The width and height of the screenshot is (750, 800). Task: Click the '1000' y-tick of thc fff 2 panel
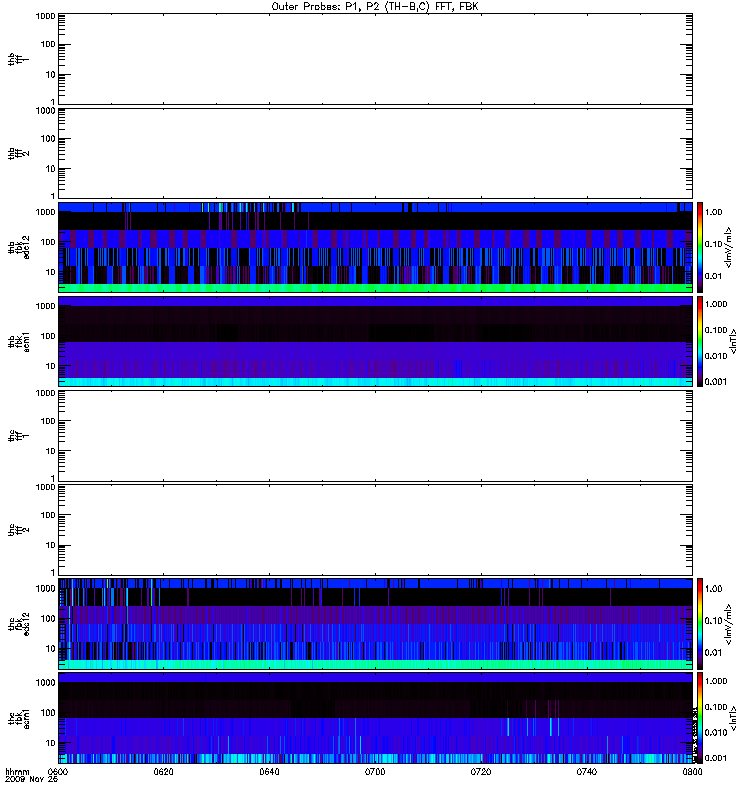[45, 487]
